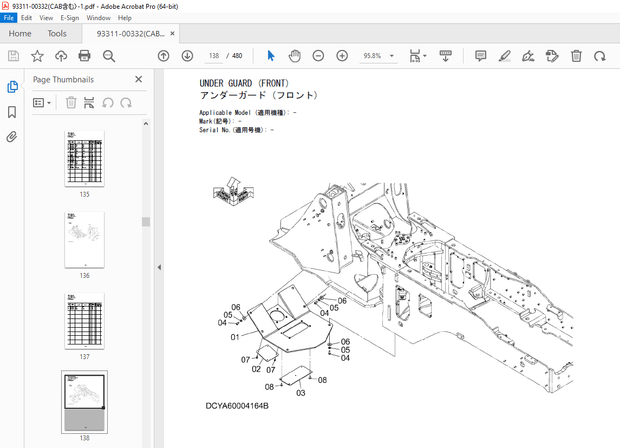Click the page number field showing 138
The image size is (620, 448).
click(x=214, y=56)
